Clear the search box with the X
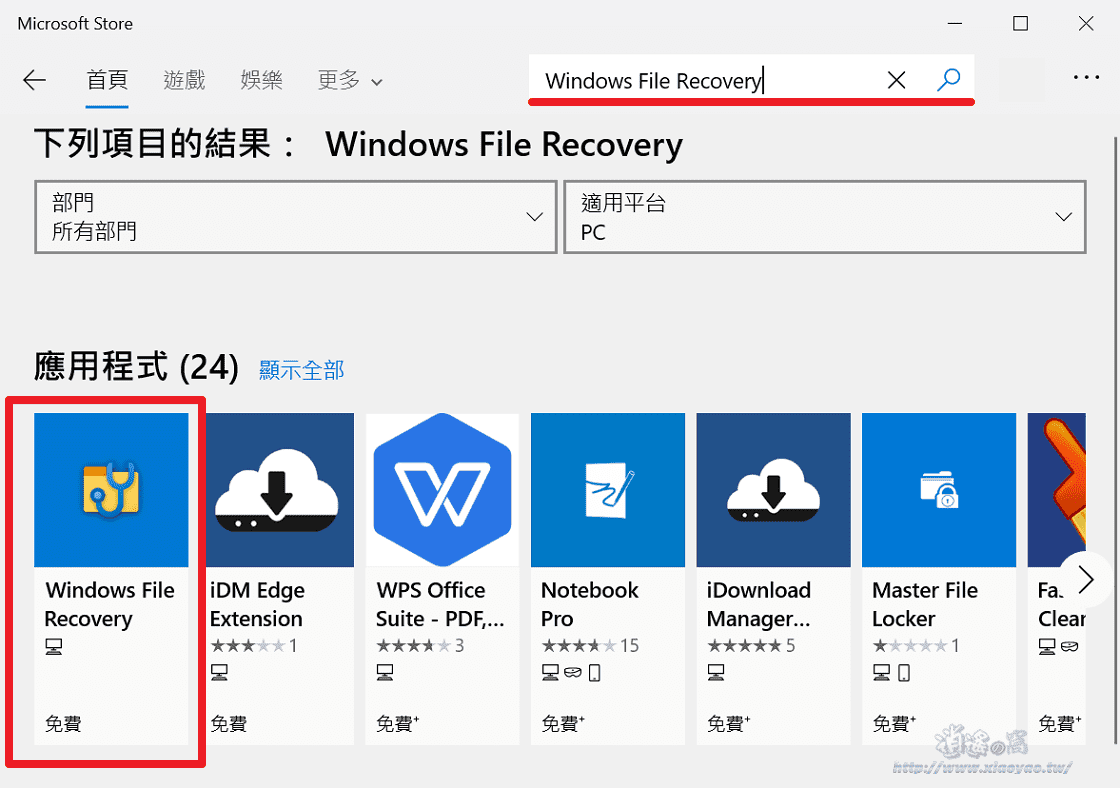The image size is (1120, 788). 896,79
